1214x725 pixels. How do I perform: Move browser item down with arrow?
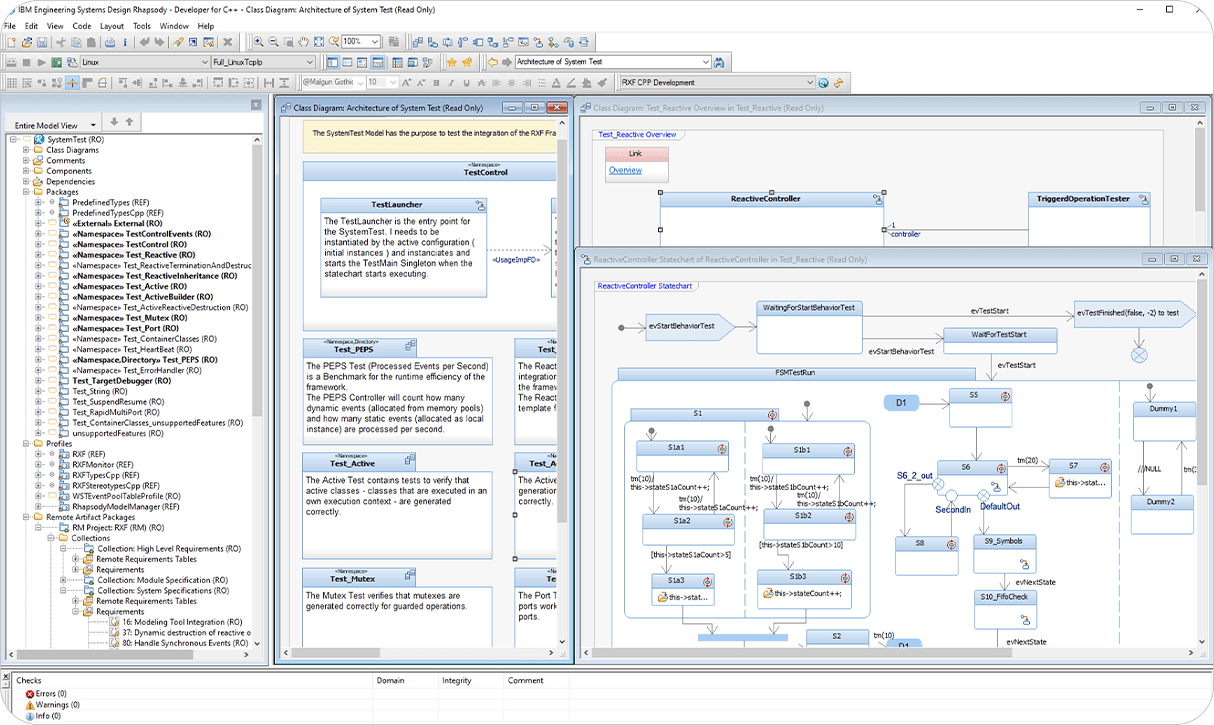pyautogui.click(x=114, y=122)
